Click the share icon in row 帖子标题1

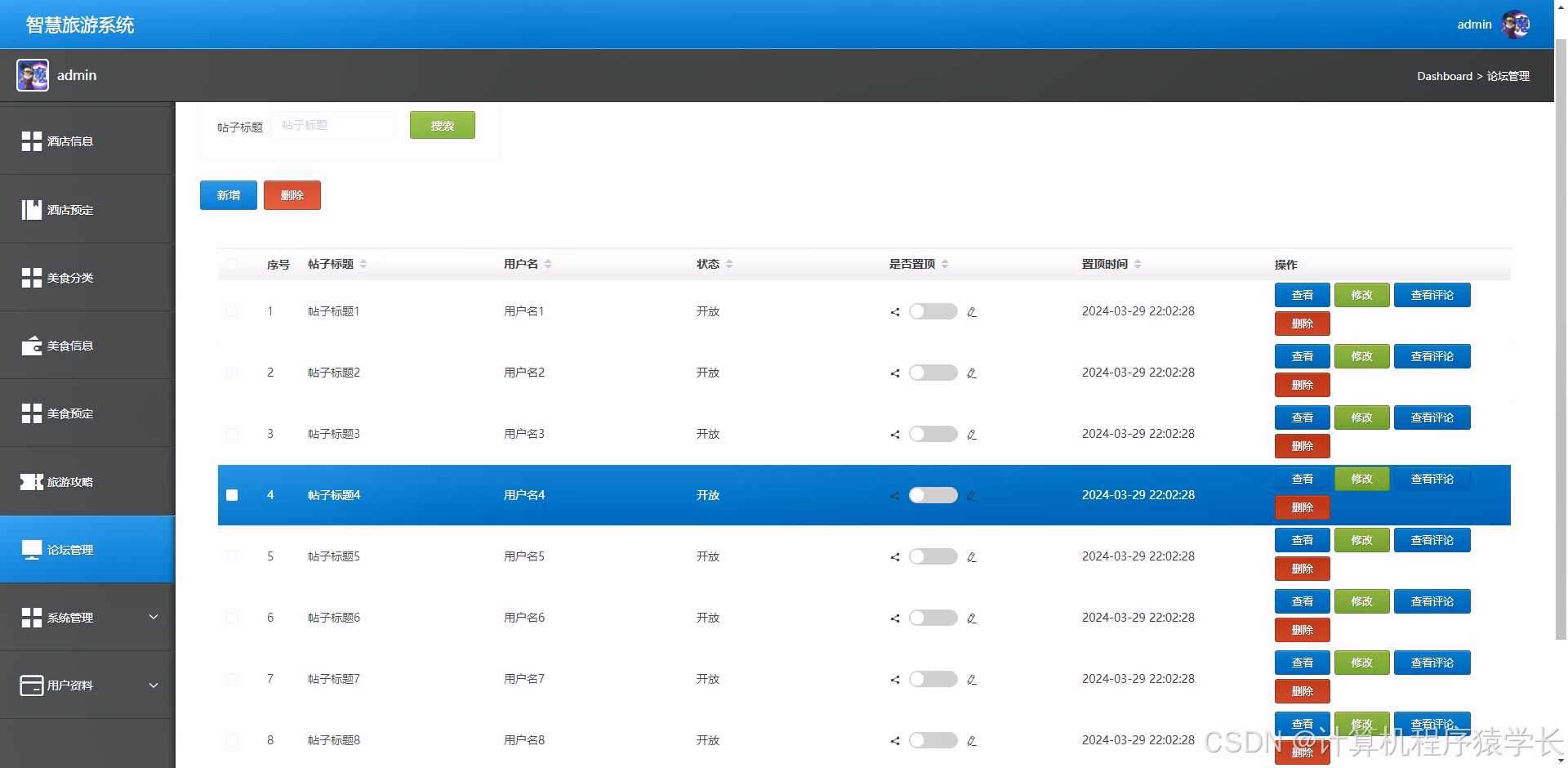895,312
